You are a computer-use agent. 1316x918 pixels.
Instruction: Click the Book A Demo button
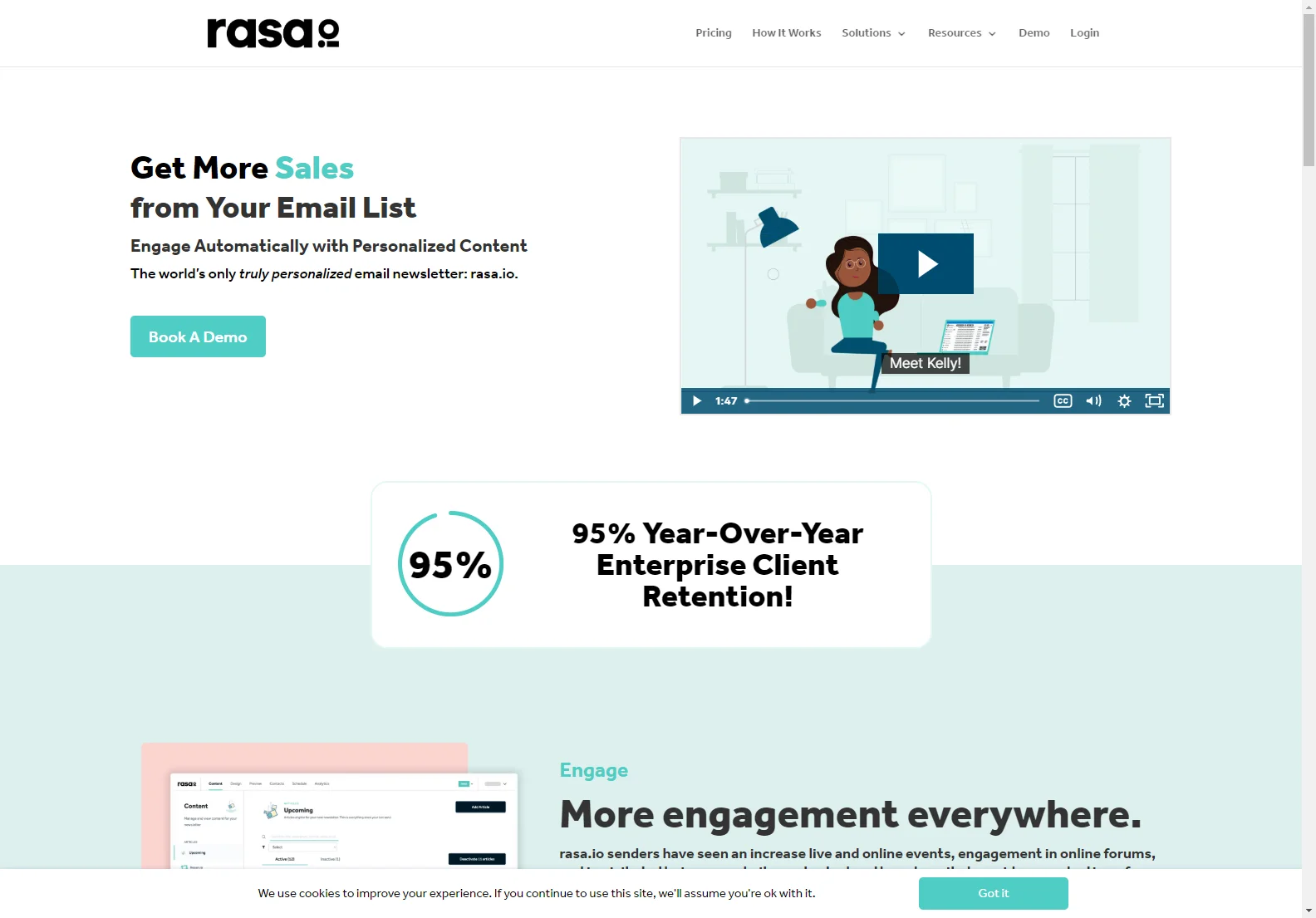[198, 336]
